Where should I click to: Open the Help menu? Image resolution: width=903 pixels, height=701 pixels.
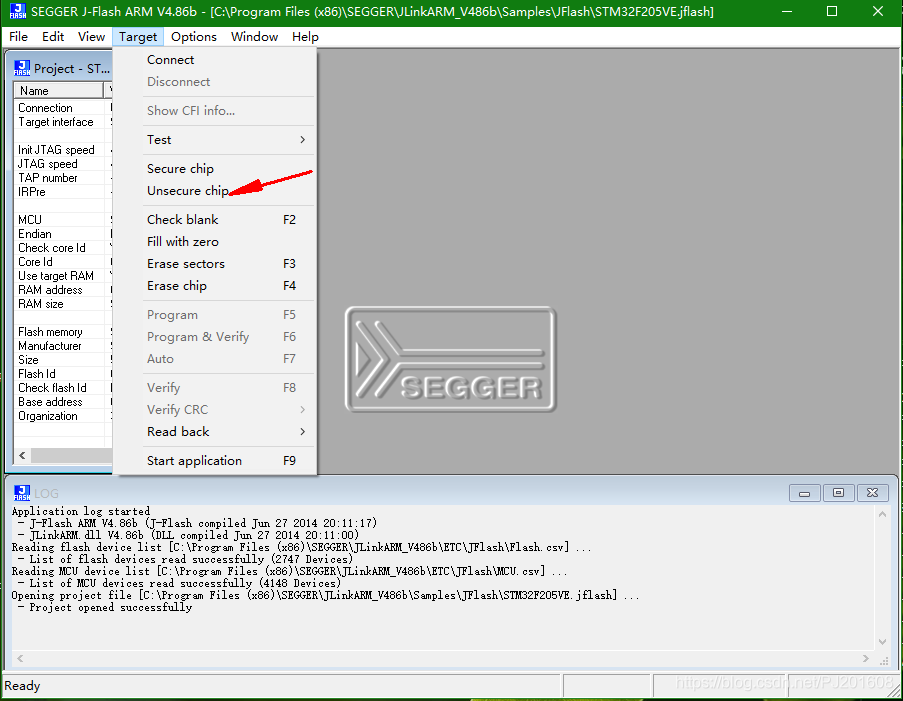click(305, 37)
